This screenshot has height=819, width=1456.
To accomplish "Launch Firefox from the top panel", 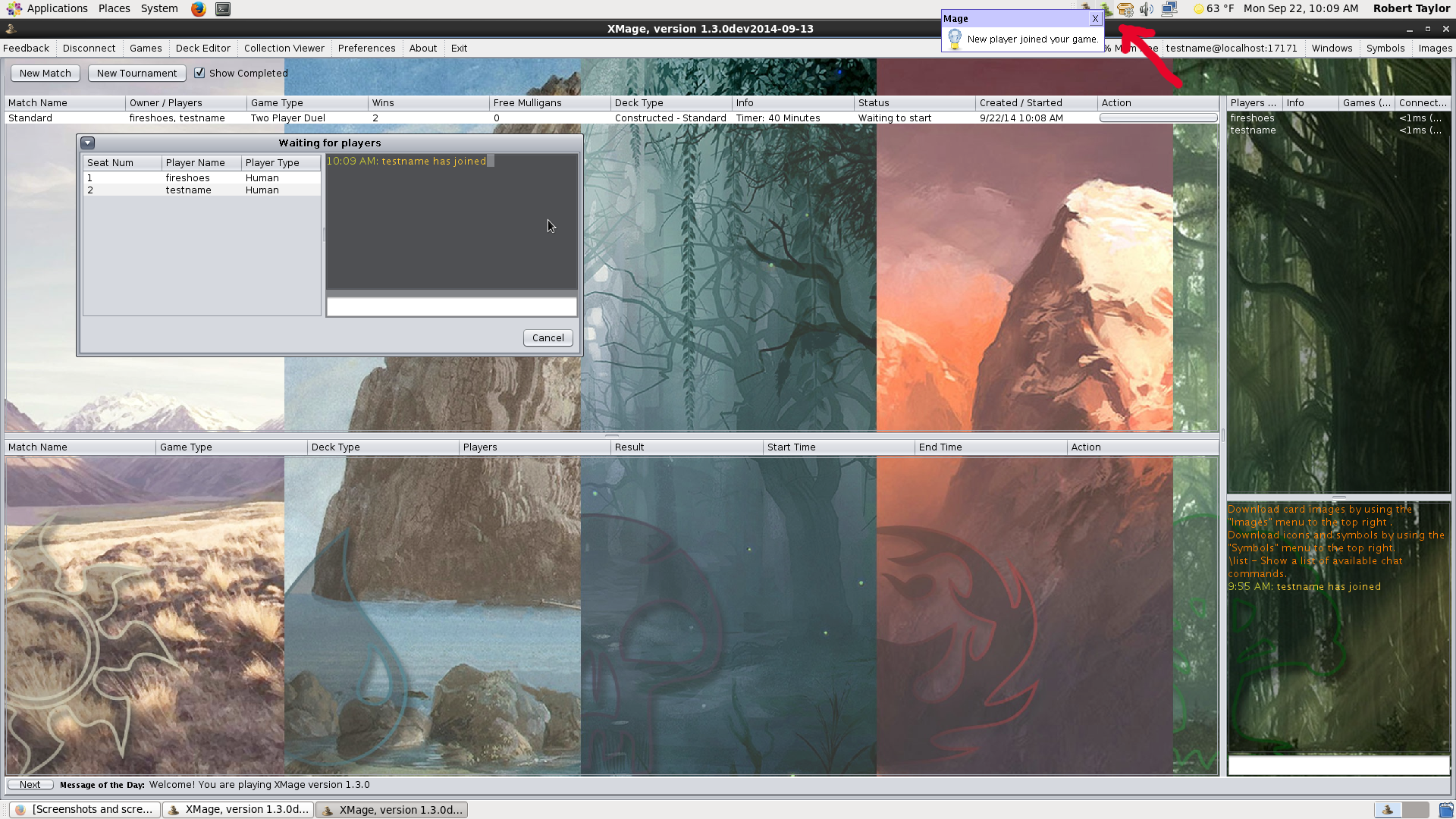I will (198, 9).
